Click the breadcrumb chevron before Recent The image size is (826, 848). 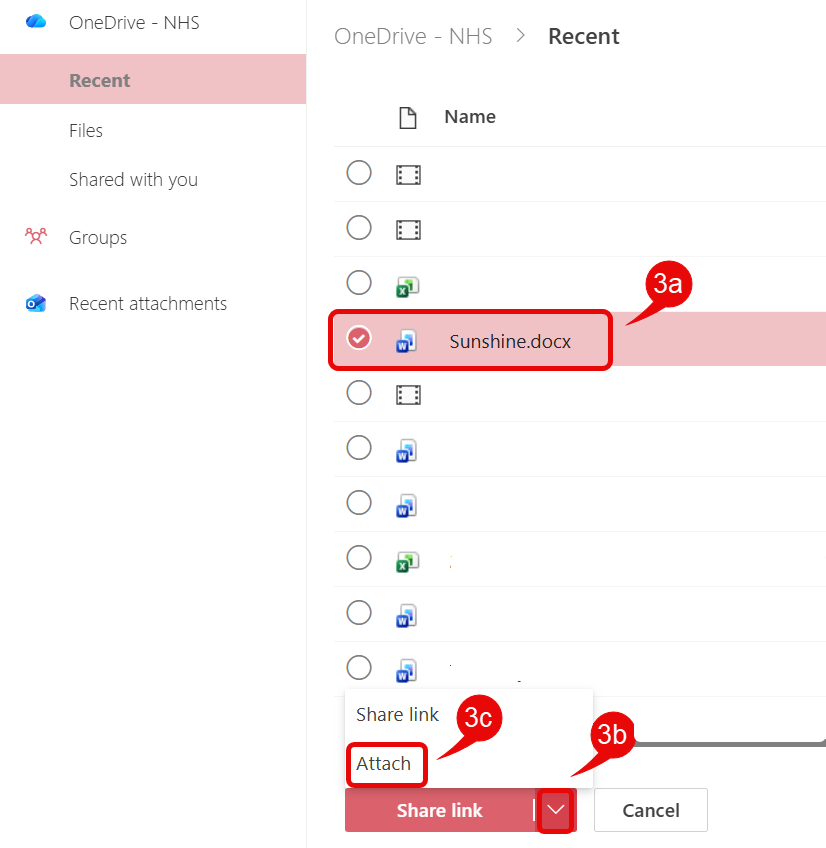click(x=520, y=36)
